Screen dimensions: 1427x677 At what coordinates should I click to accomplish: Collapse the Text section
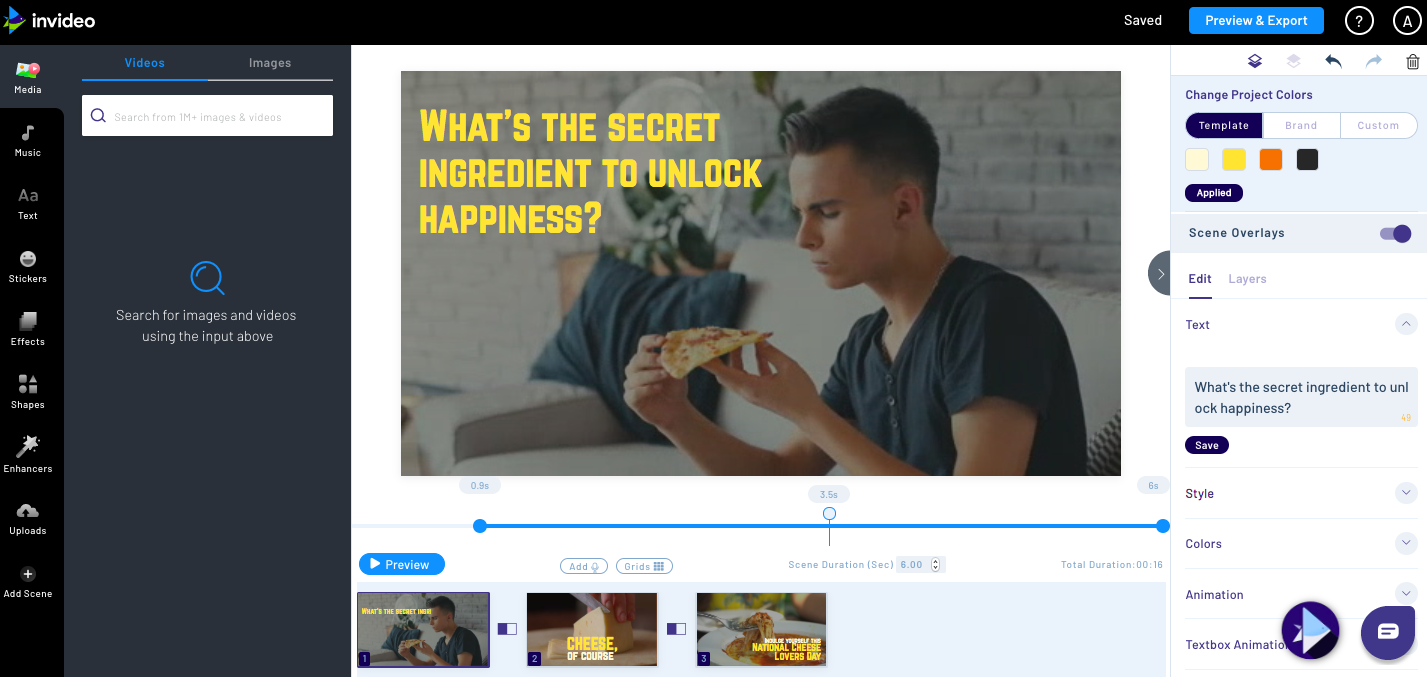click(x=1406, y=324)
